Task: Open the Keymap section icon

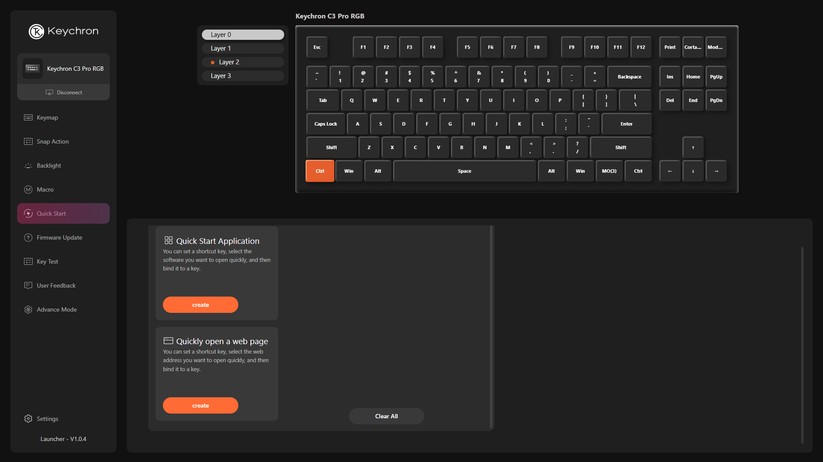Action: [x=28, y=118]
